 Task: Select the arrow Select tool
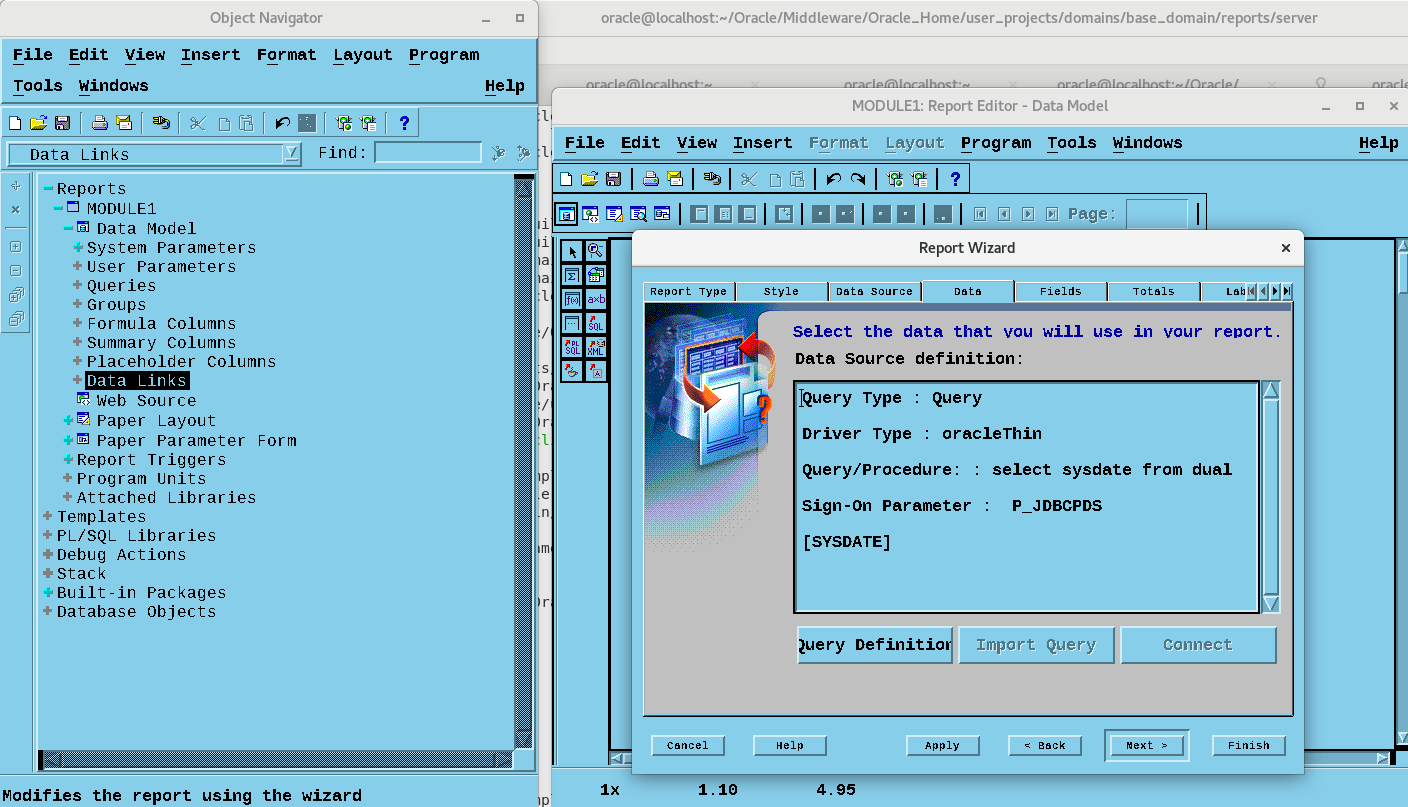(572, 250)
